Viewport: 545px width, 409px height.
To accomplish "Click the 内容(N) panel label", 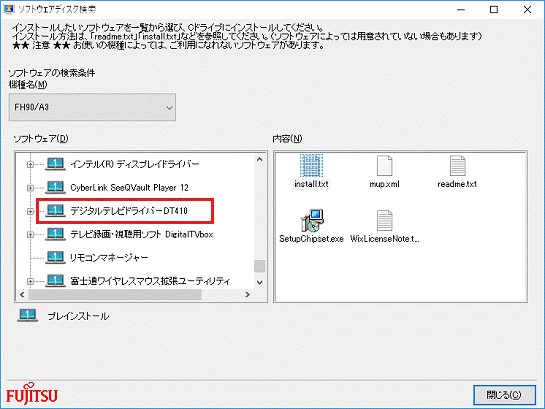I will [287, 139].
